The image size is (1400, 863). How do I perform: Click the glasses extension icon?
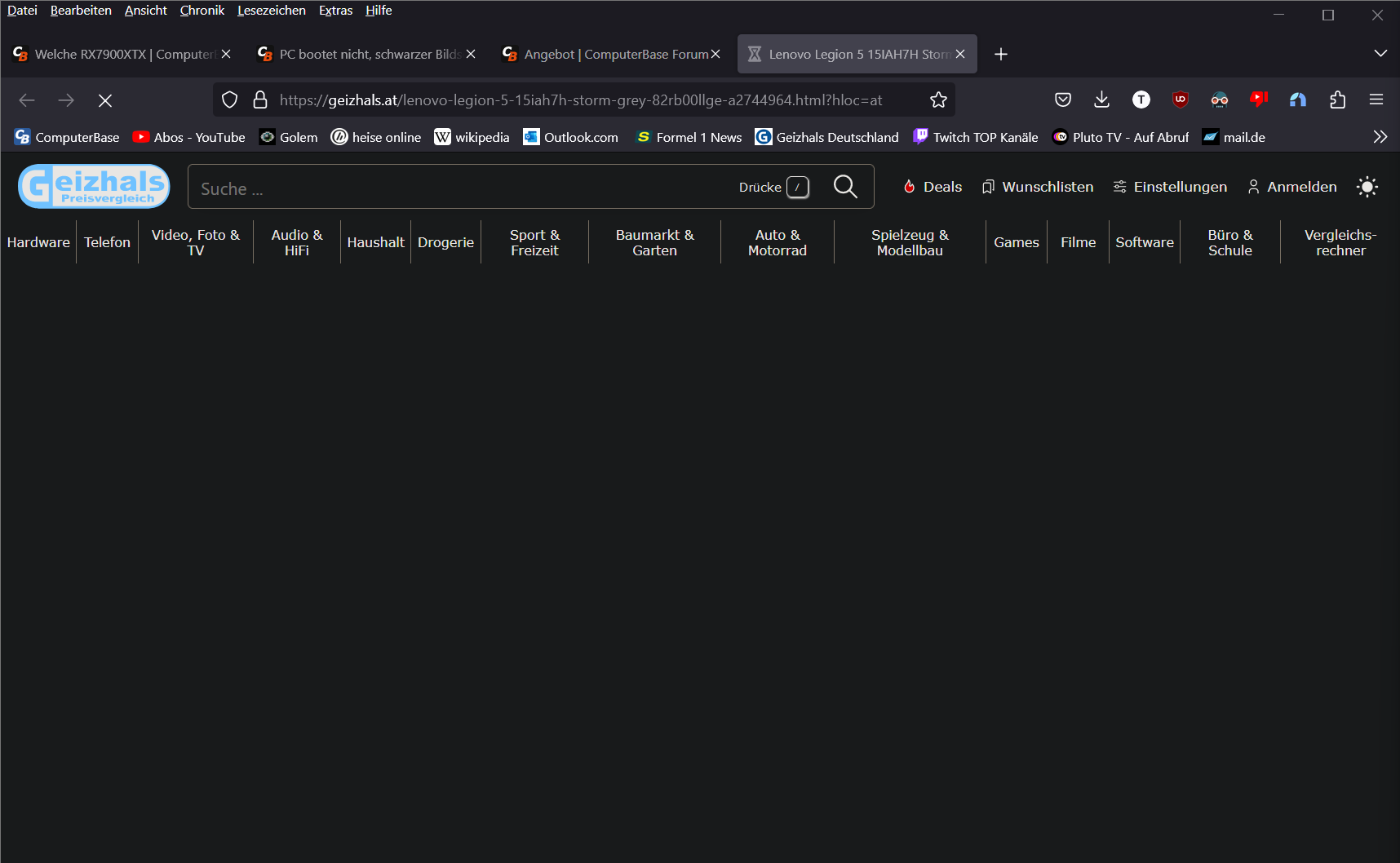[1220, 100]
